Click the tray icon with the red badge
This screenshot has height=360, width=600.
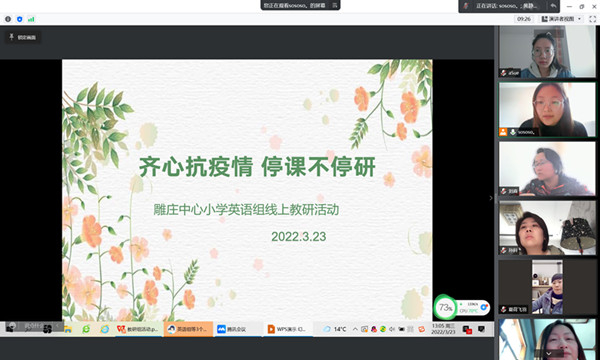pyautogui.click(x=467, y=329)
